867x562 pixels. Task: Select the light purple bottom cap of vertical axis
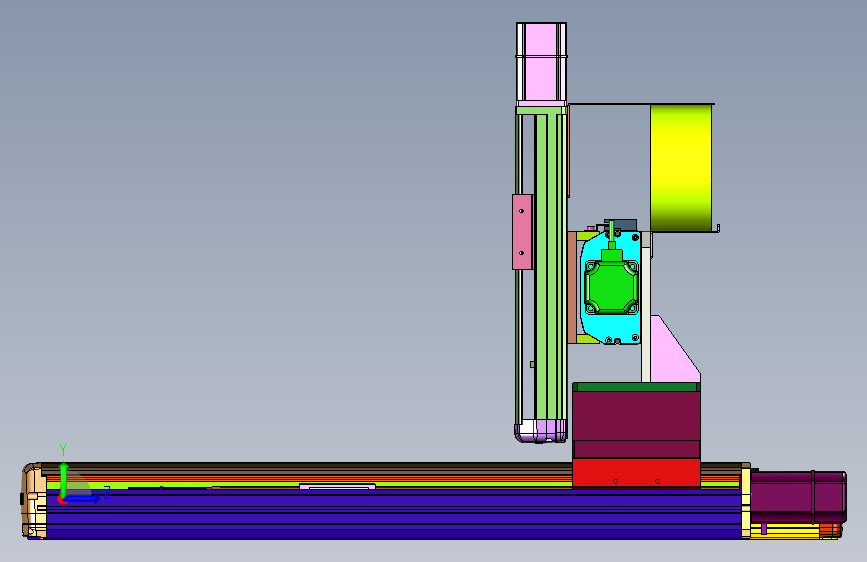[541, 431]
